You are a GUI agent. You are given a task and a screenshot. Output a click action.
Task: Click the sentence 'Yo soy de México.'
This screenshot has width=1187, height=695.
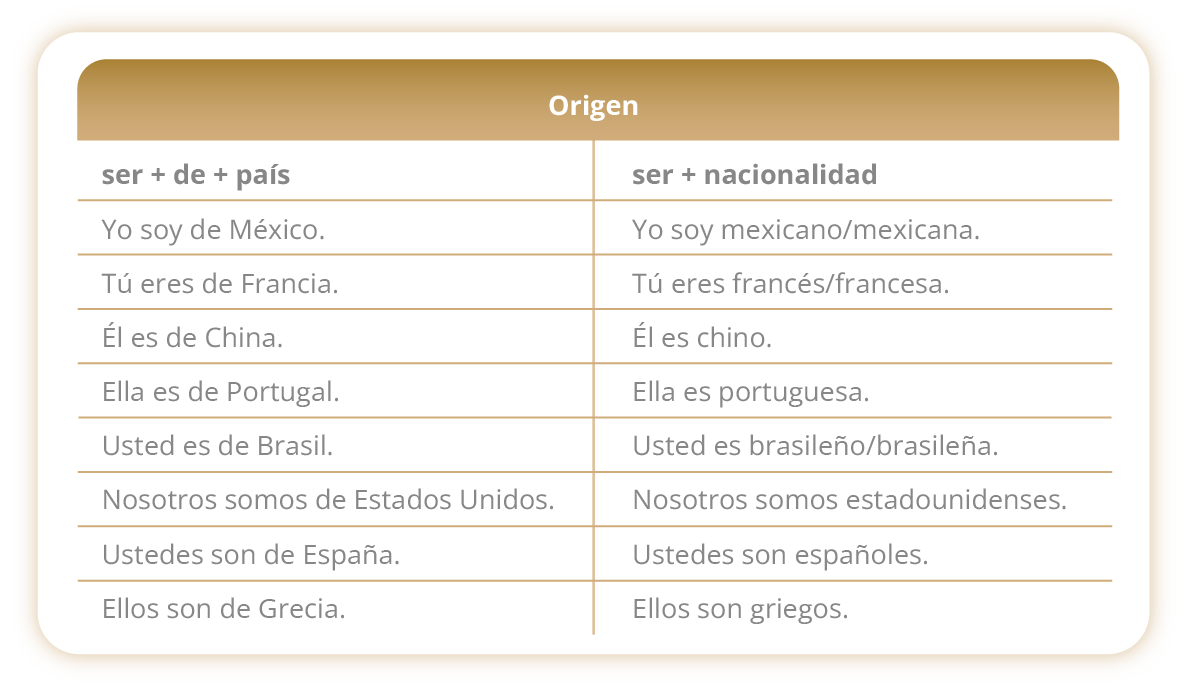tap(213, 229)
